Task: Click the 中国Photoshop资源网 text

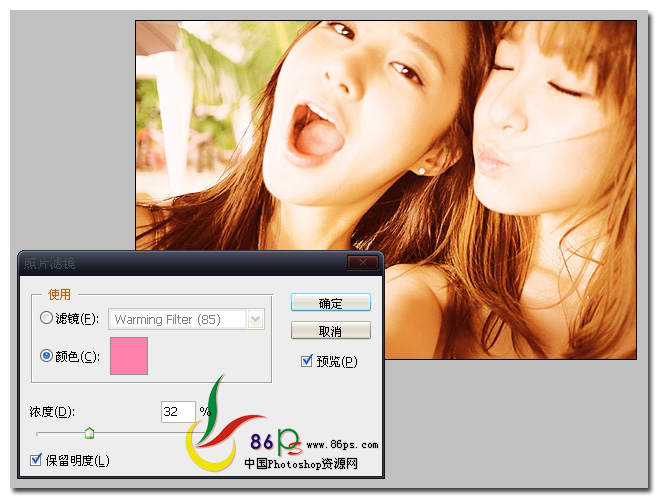Action: (x=300, y=465)
